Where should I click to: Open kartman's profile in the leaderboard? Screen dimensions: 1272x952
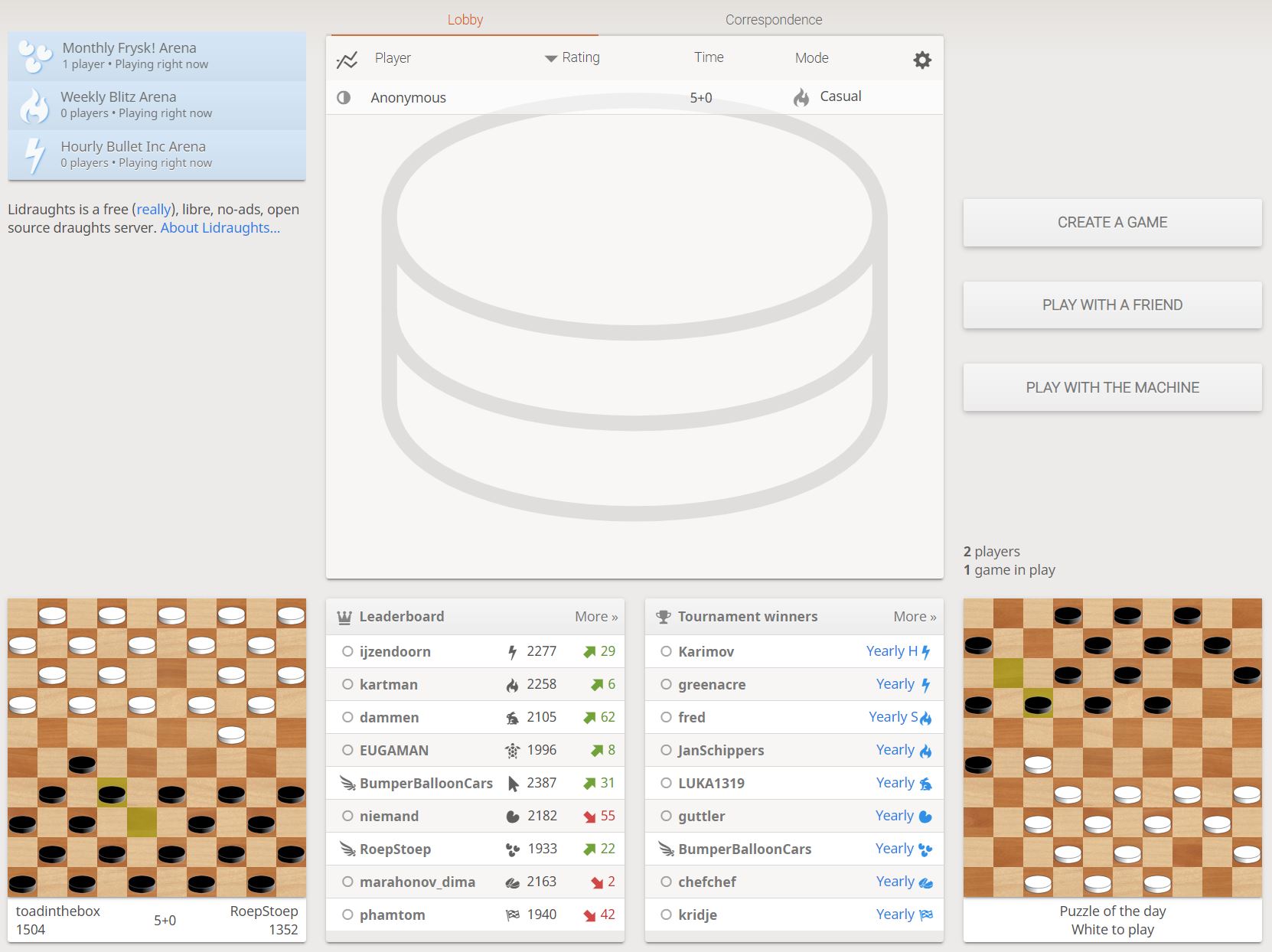tap(389, 685)
